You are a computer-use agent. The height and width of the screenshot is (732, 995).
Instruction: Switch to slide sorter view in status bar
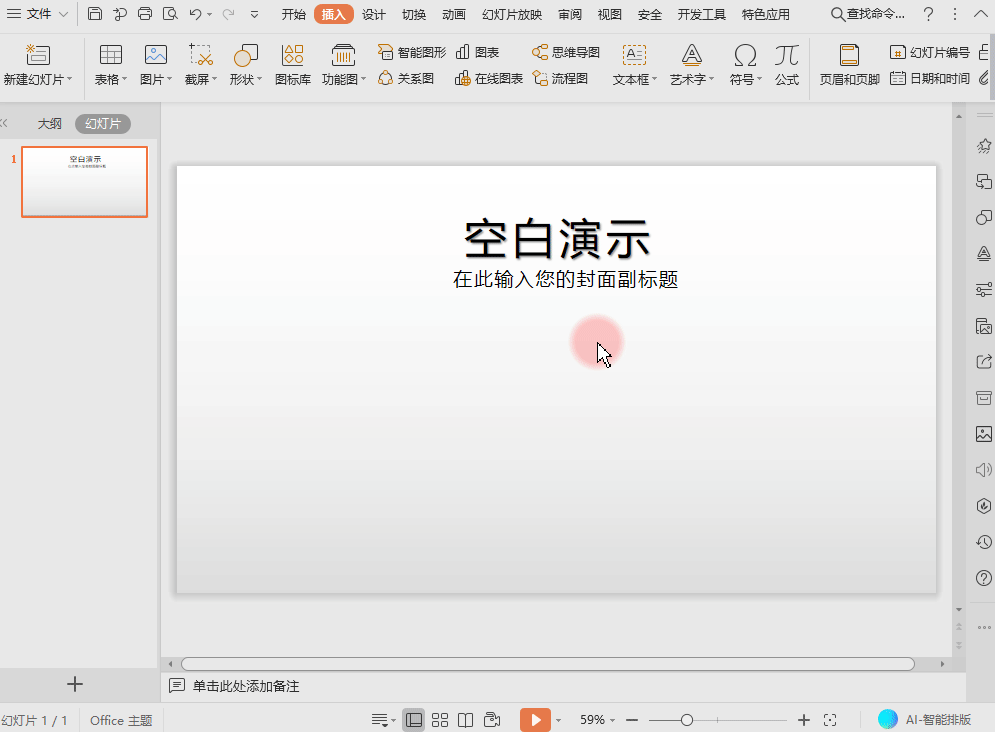pyautogui.click(x=439, y=720)
